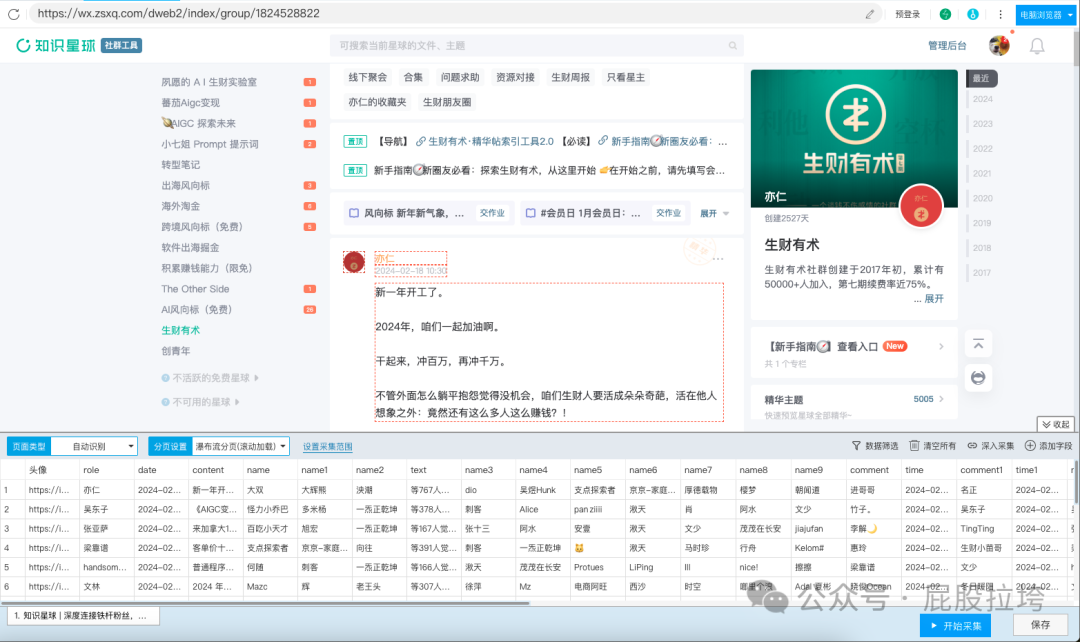Select the 合集 tag
Image resolution: width=1080 pixels, height=642 pixels.
click(x=413, y=77)
